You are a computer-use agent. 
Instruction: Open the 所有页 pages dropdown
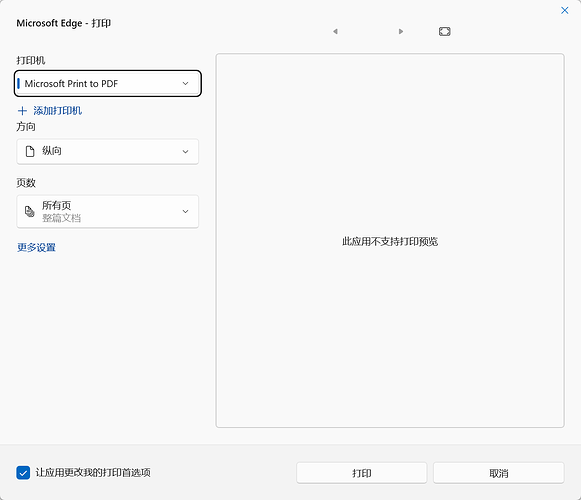[x=108, y=211]
